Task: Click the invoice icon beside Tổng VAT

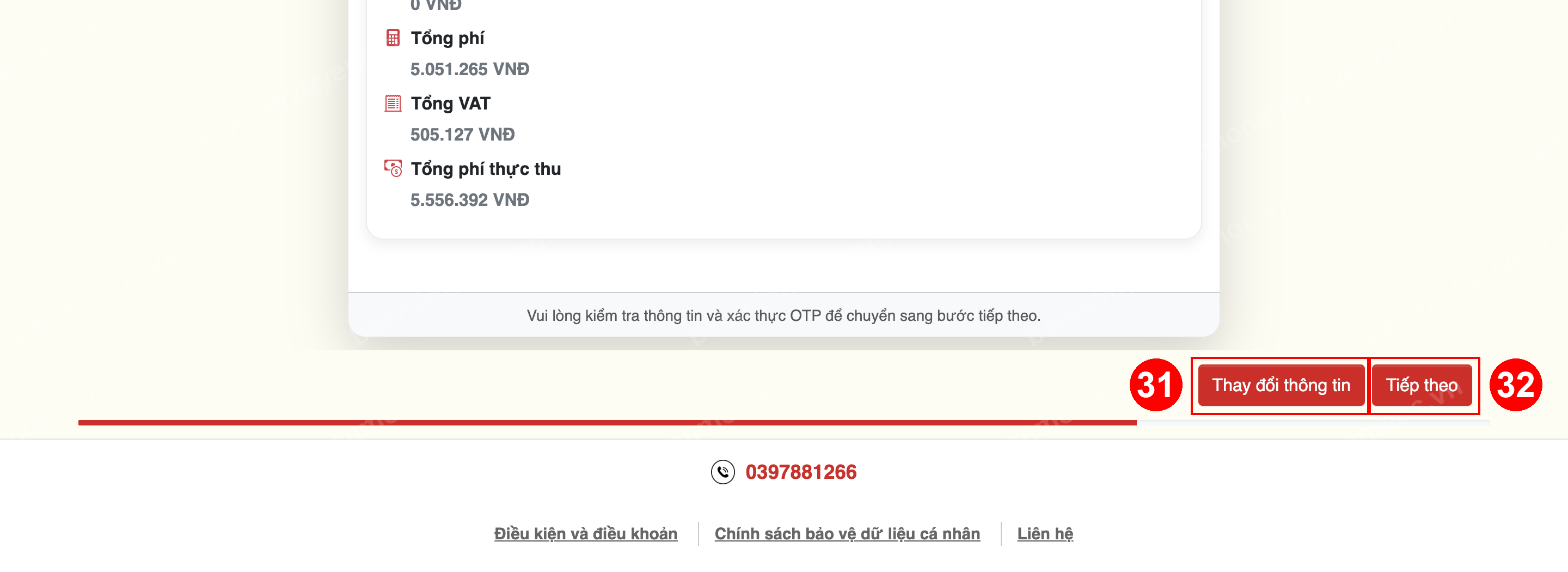Action: 393,103
